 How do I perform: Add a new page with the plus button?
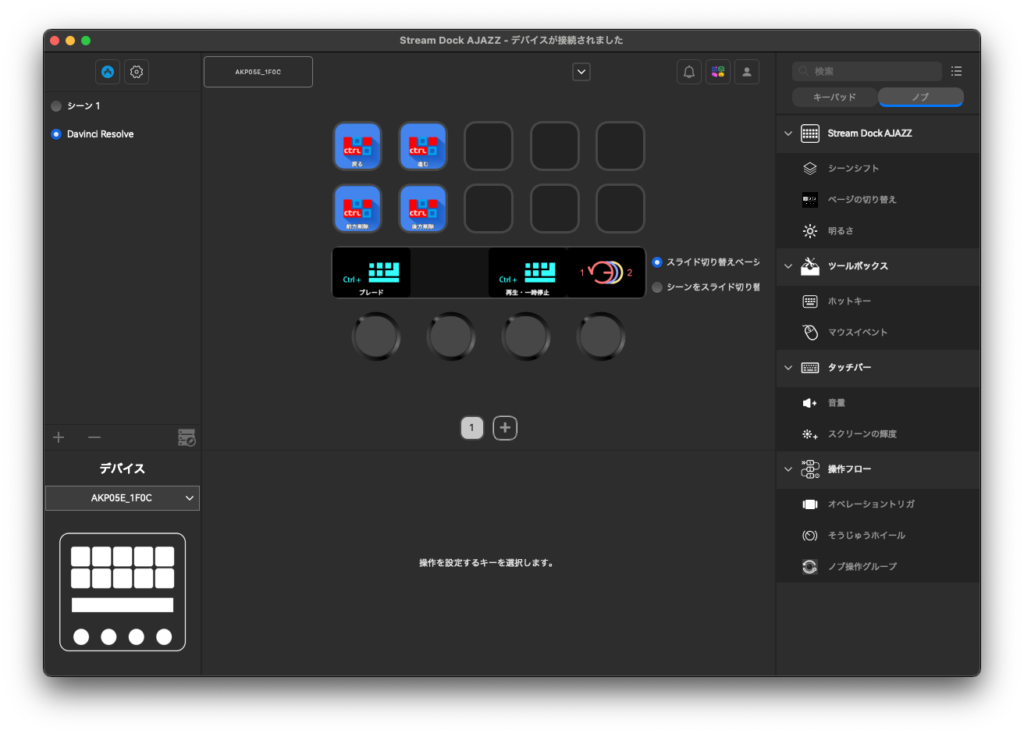point(505,427)
